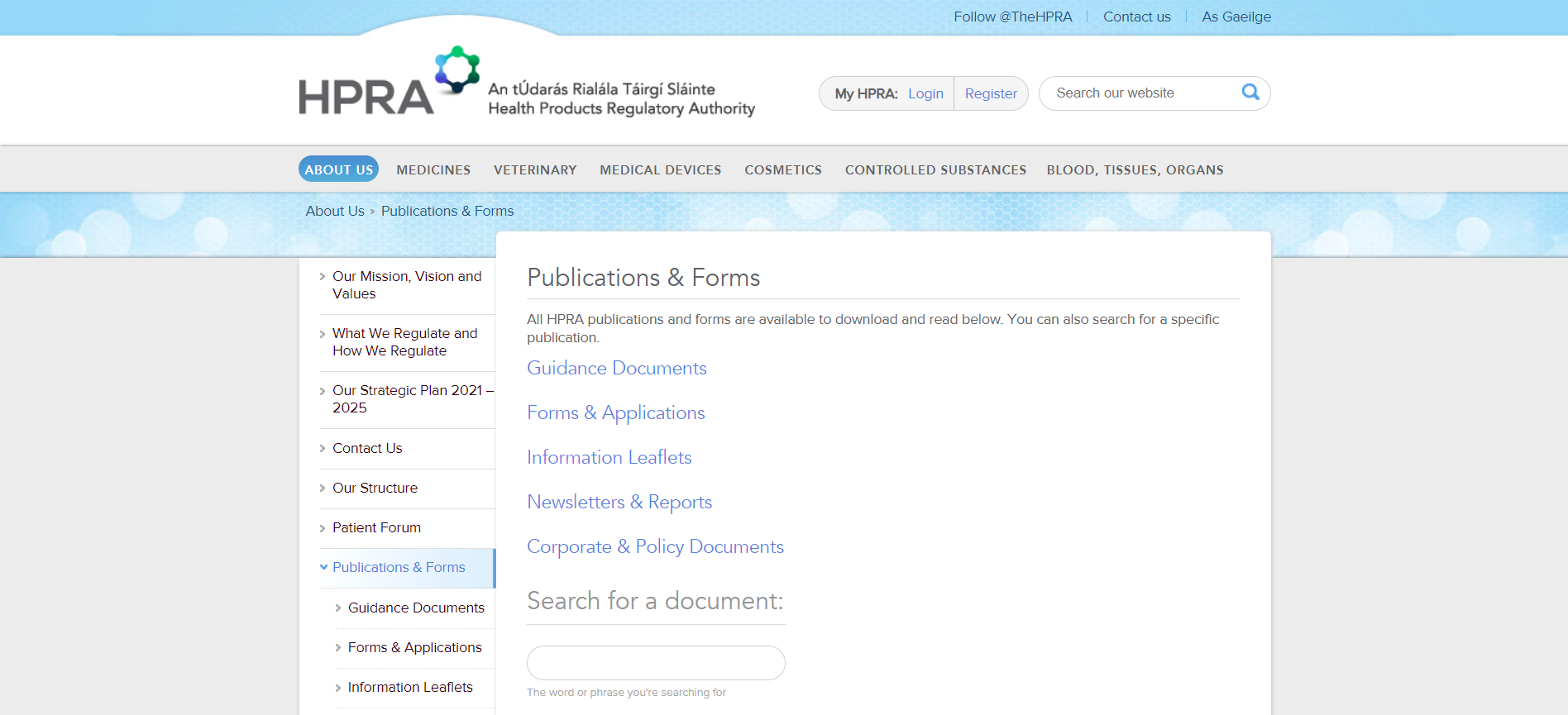Click the Login link

(925, 93)
